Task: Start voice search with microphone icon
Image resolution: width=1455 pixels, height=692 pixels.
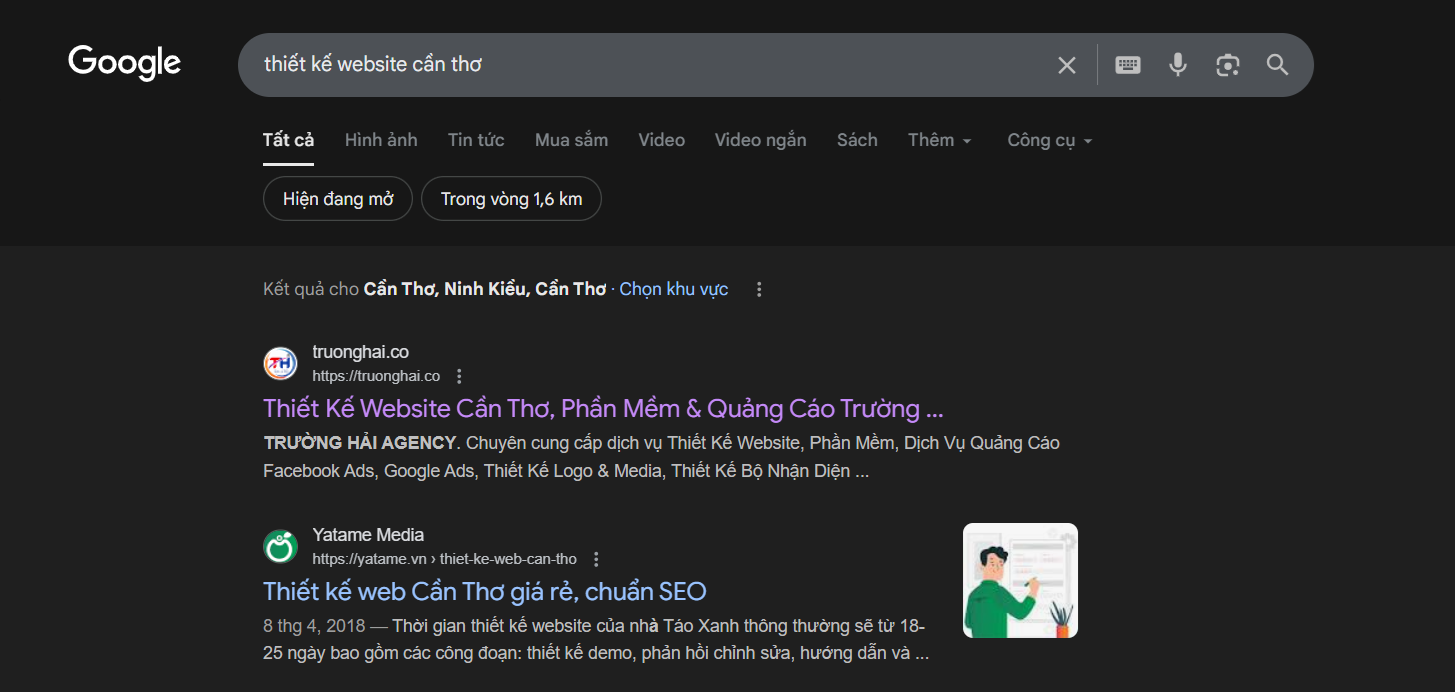Action: [x=1178, y=65]
